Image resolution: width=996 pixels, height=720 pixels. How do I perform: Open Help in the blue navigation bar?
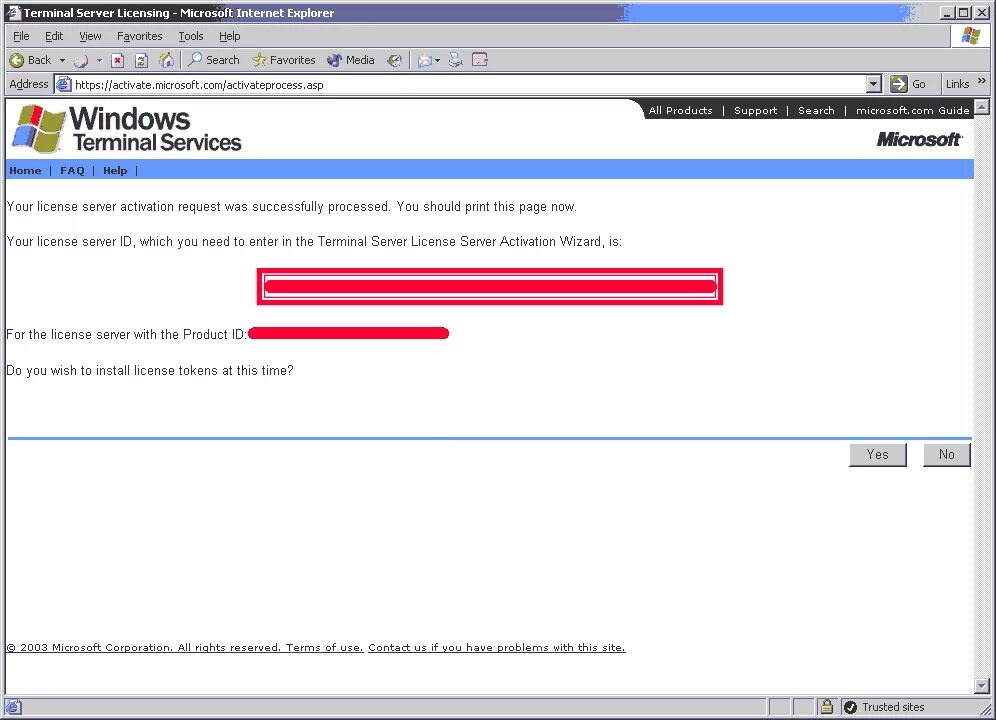pyautogui.click(x=115, y=170)
